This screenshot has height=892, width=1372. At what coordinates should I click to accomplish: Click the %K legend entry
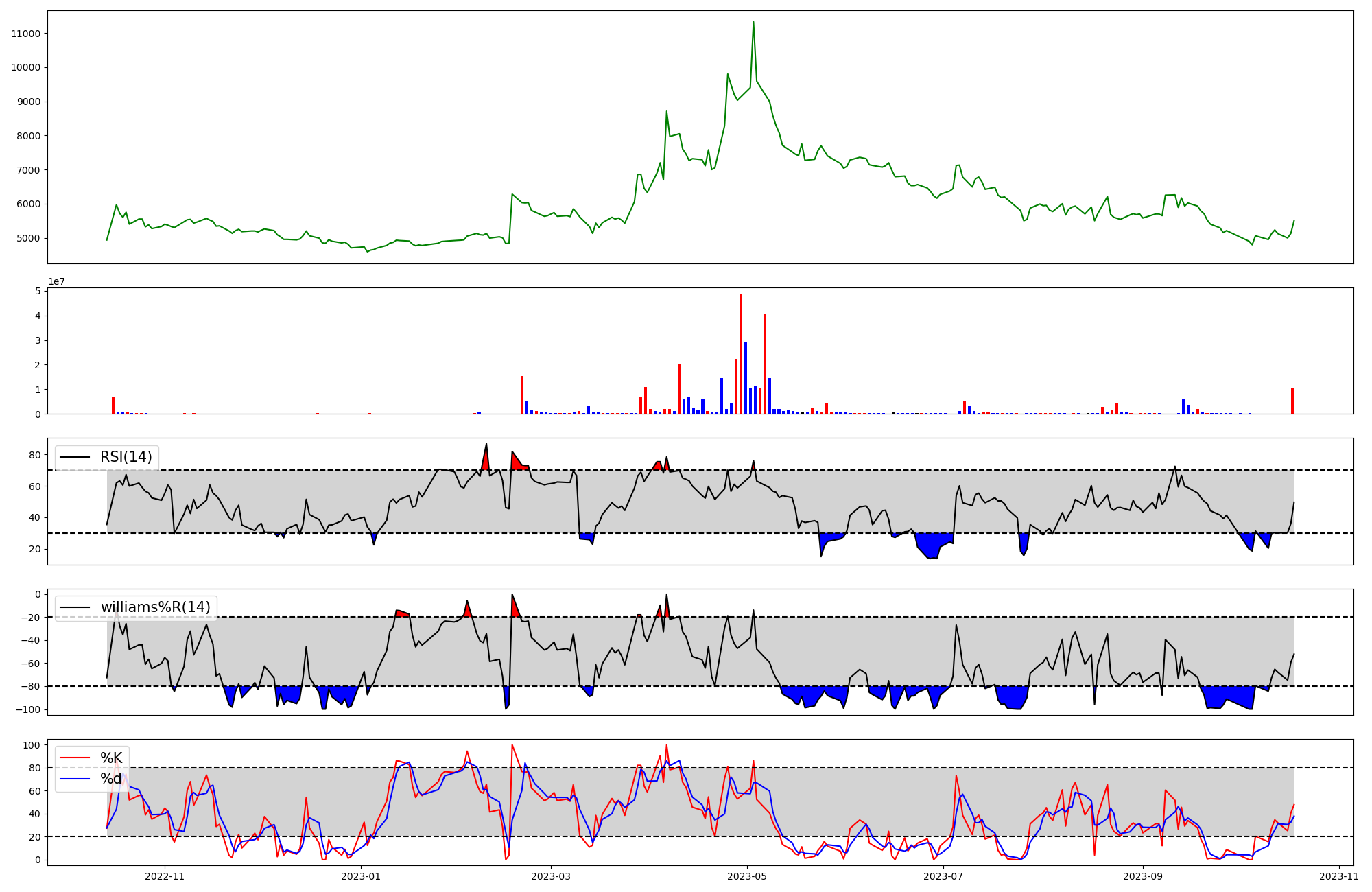(x=111, y=758)
